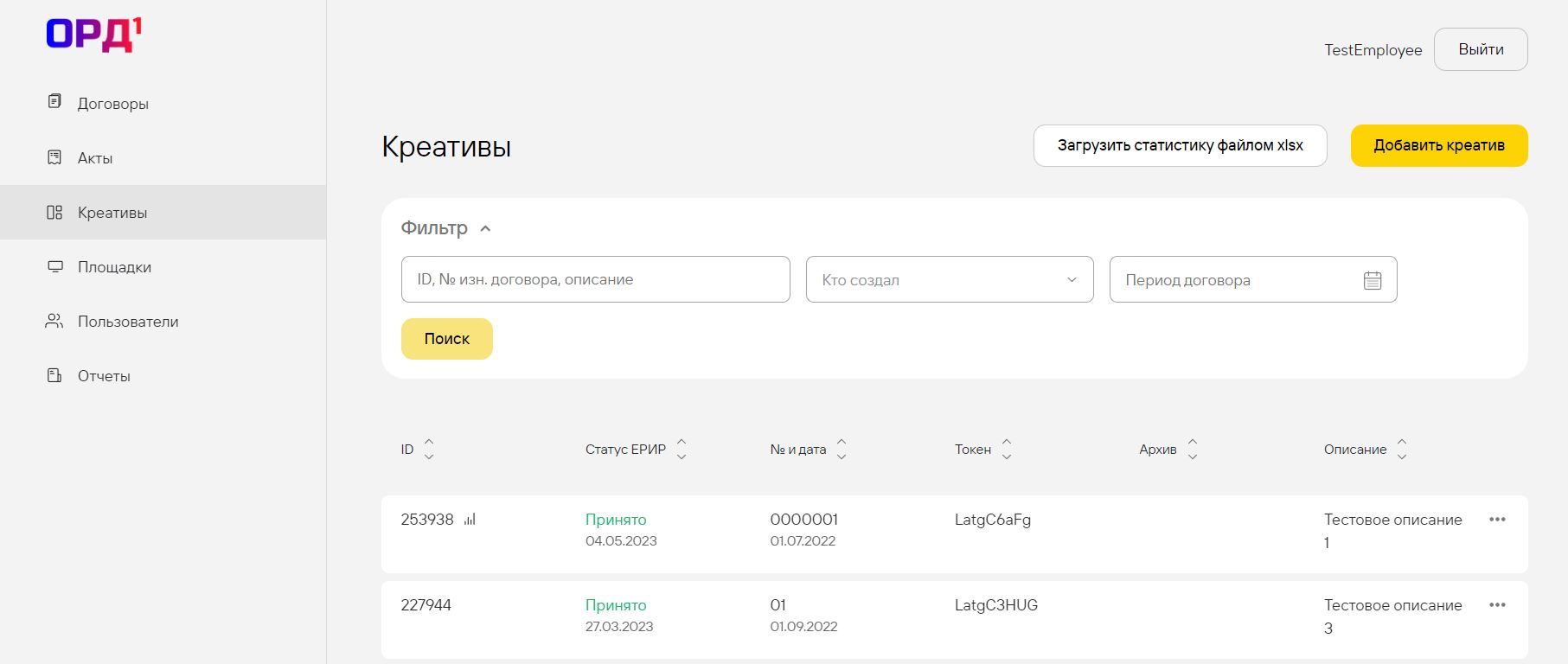This screenshot has width=1568, height=664.
Task: Click the ID, № изн. договора search field
Action: tap(596, 279)
